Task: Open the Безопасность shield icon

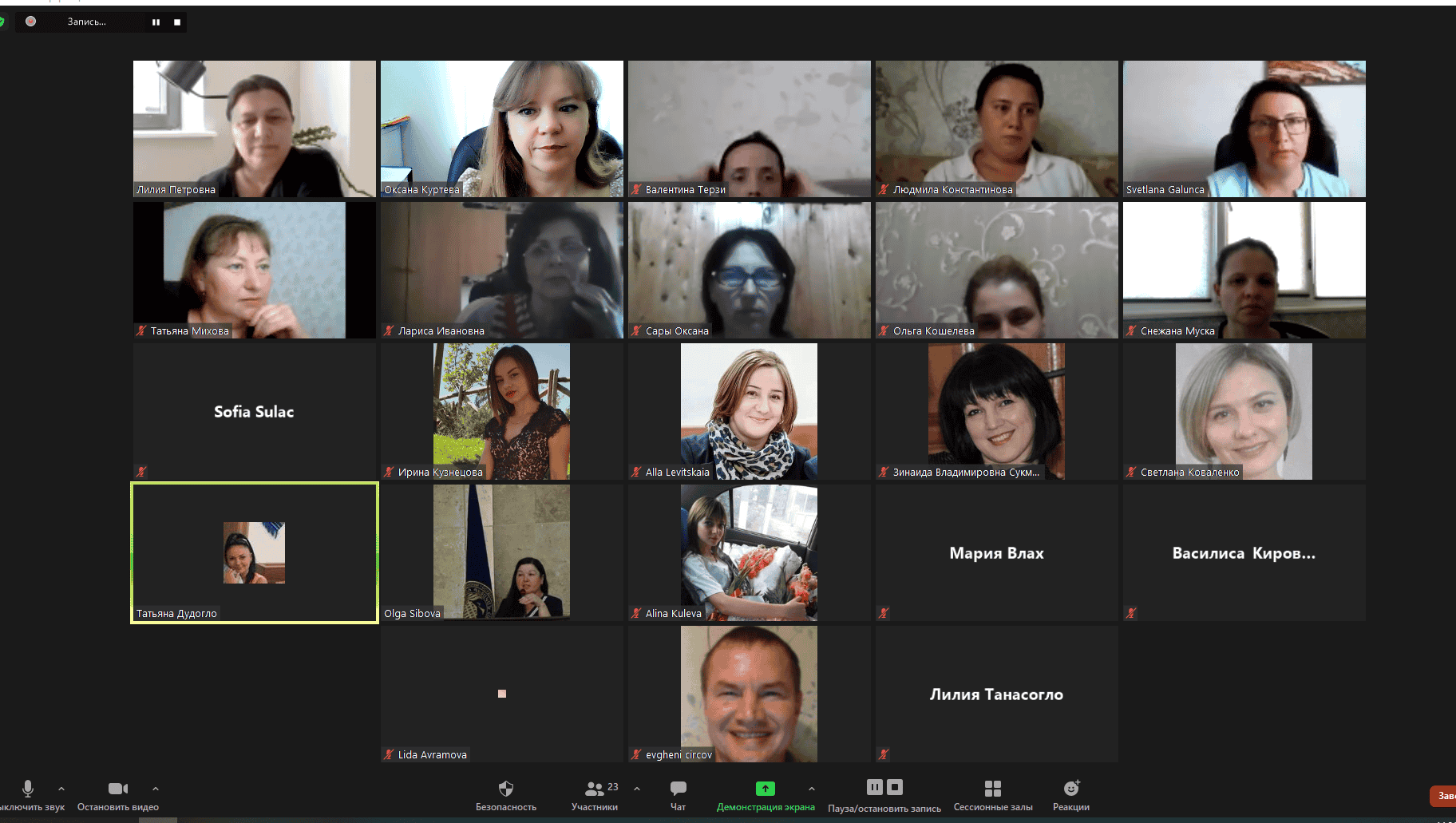Action: click(505, 789)
